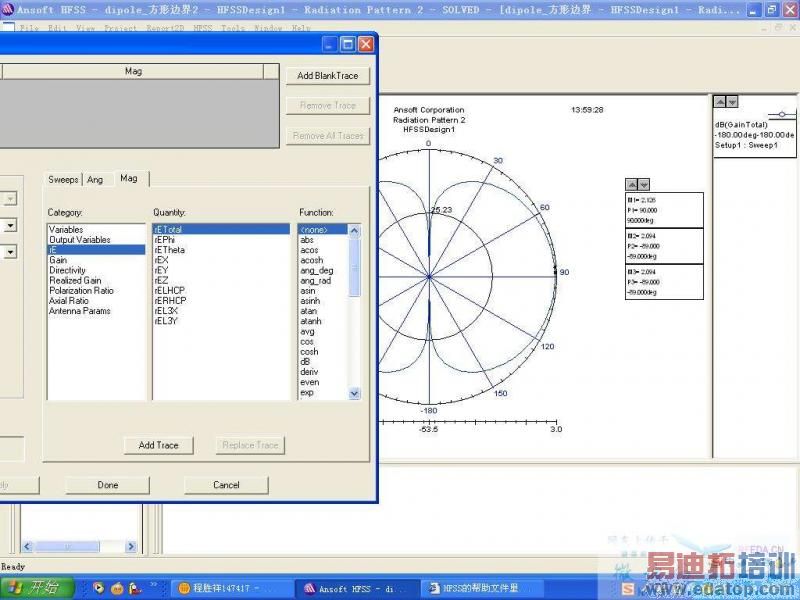Select <none> in the Function list
Image resolution: width=800 pixels, height=600 pixels.
(x=322, y=230)
